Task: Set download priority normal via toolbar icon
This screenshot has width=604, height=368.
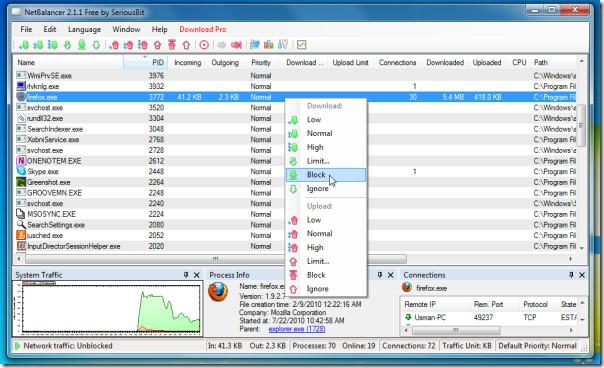Action: (38, 45)
